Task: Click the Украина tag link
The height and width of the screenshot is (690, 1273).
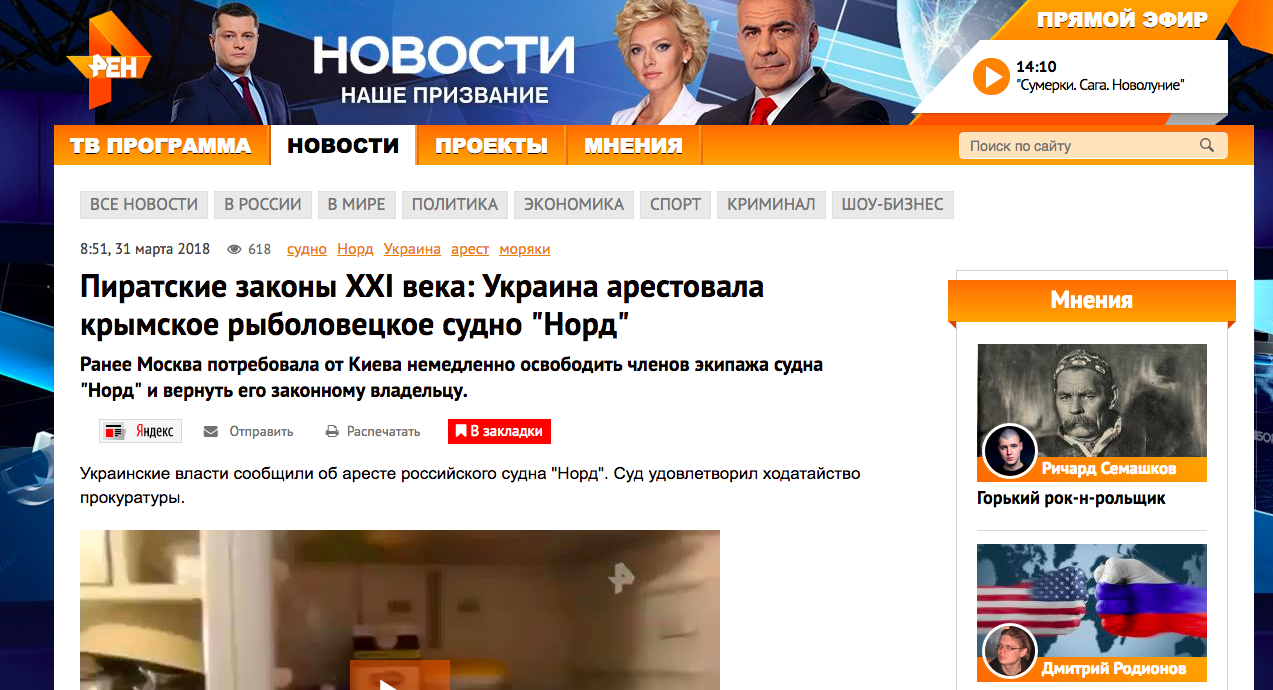Action: (x=412, y=249)
